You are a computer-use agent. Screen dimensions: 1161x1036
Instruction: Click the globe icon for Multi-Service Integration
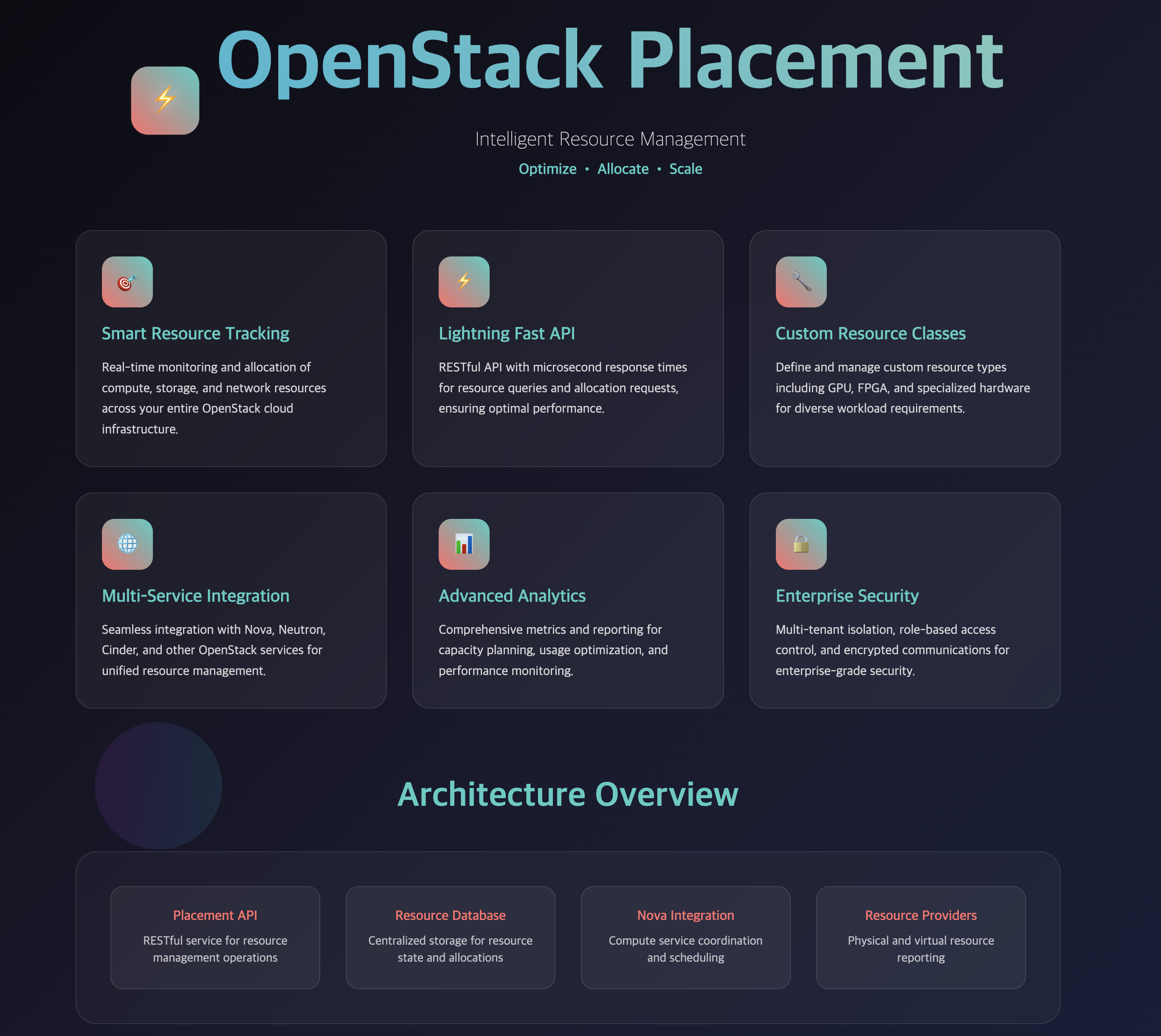click(x=127, y=544)
